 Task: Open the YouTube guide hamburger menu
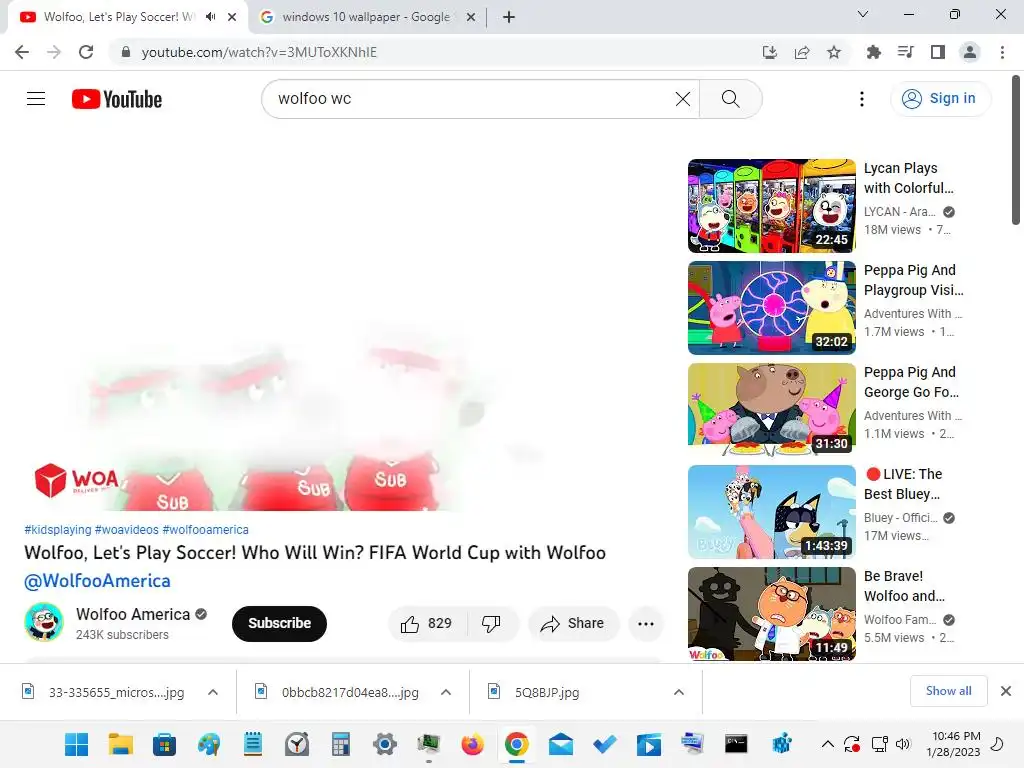tap(36, 99)
